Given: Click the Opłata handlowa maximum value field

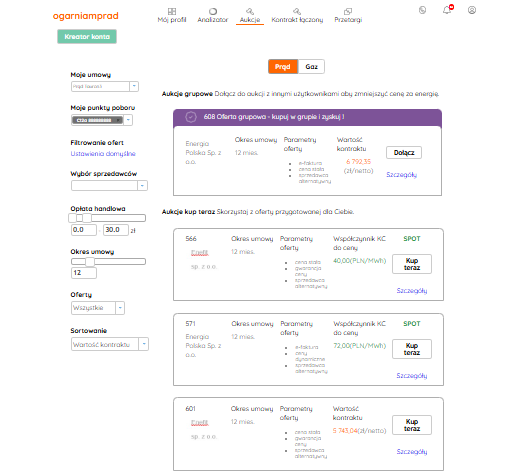Looking at the screenshot, I should 116,230.
